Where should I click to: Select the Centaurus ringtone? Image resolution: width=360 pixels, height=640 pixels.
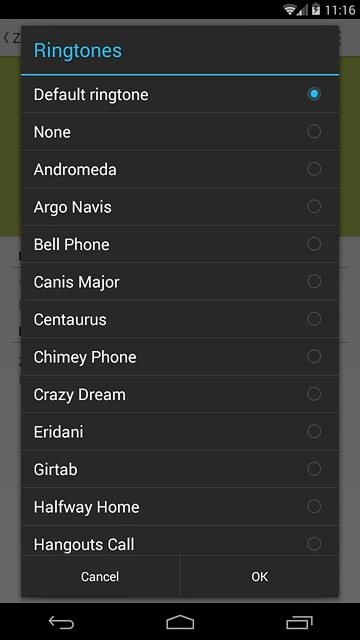tap(180, 319)
